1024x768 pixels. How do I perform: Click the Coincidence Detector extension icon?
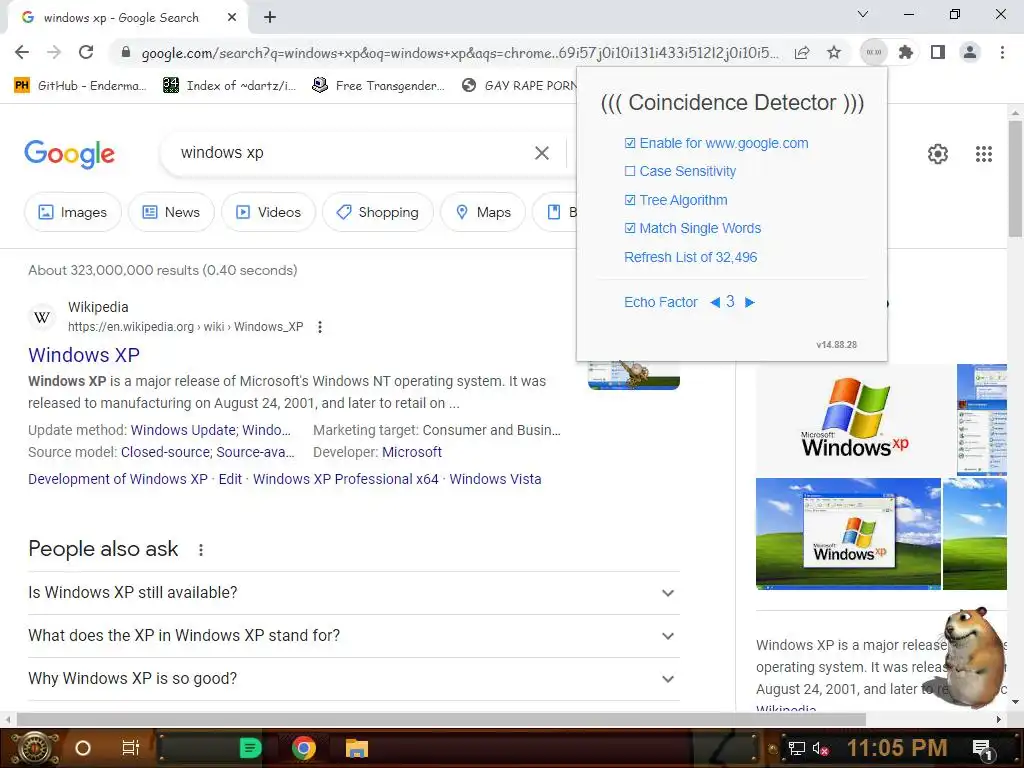874,52
